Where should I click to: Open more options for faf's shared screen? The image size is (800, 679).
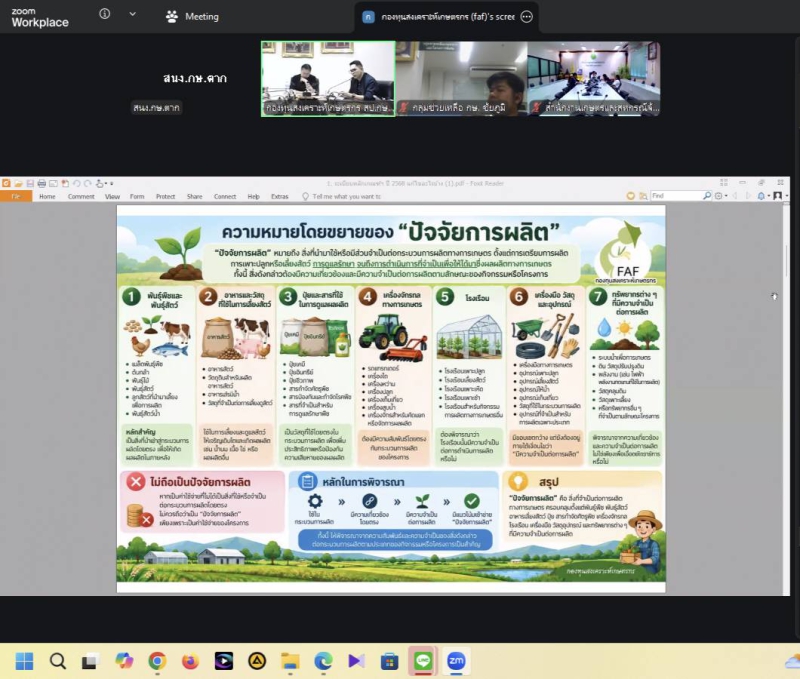(527, 17)
